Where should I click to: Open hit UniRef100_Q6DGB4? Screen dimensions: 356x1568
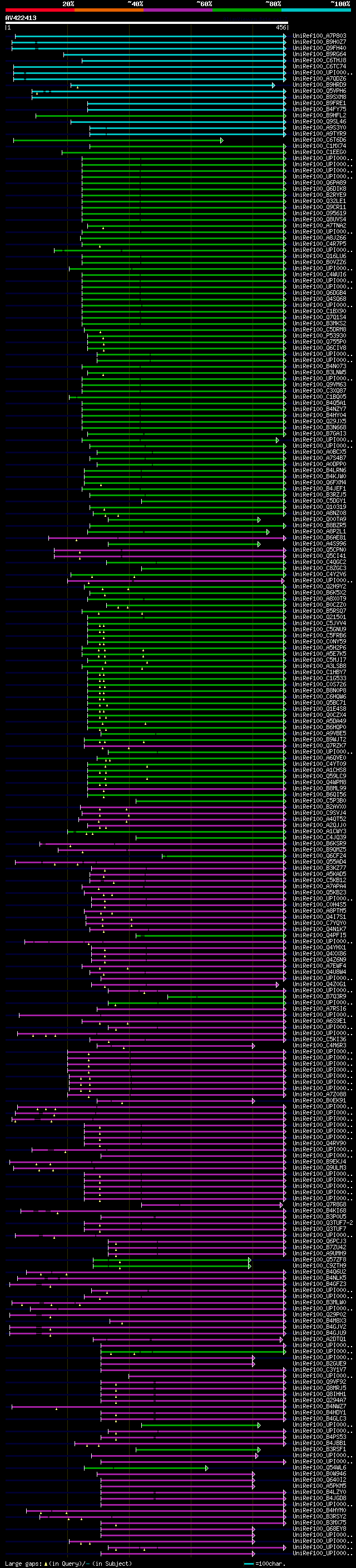point(319,293)
